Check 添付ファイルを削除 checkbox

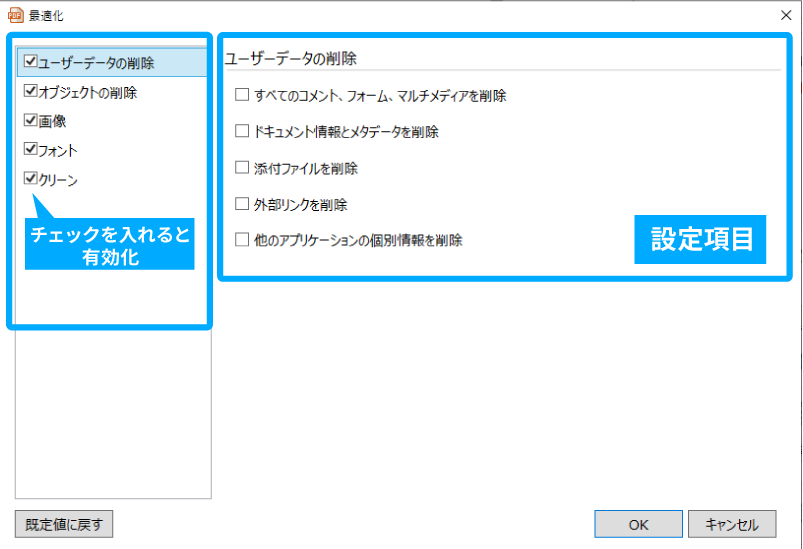point(242,167)
